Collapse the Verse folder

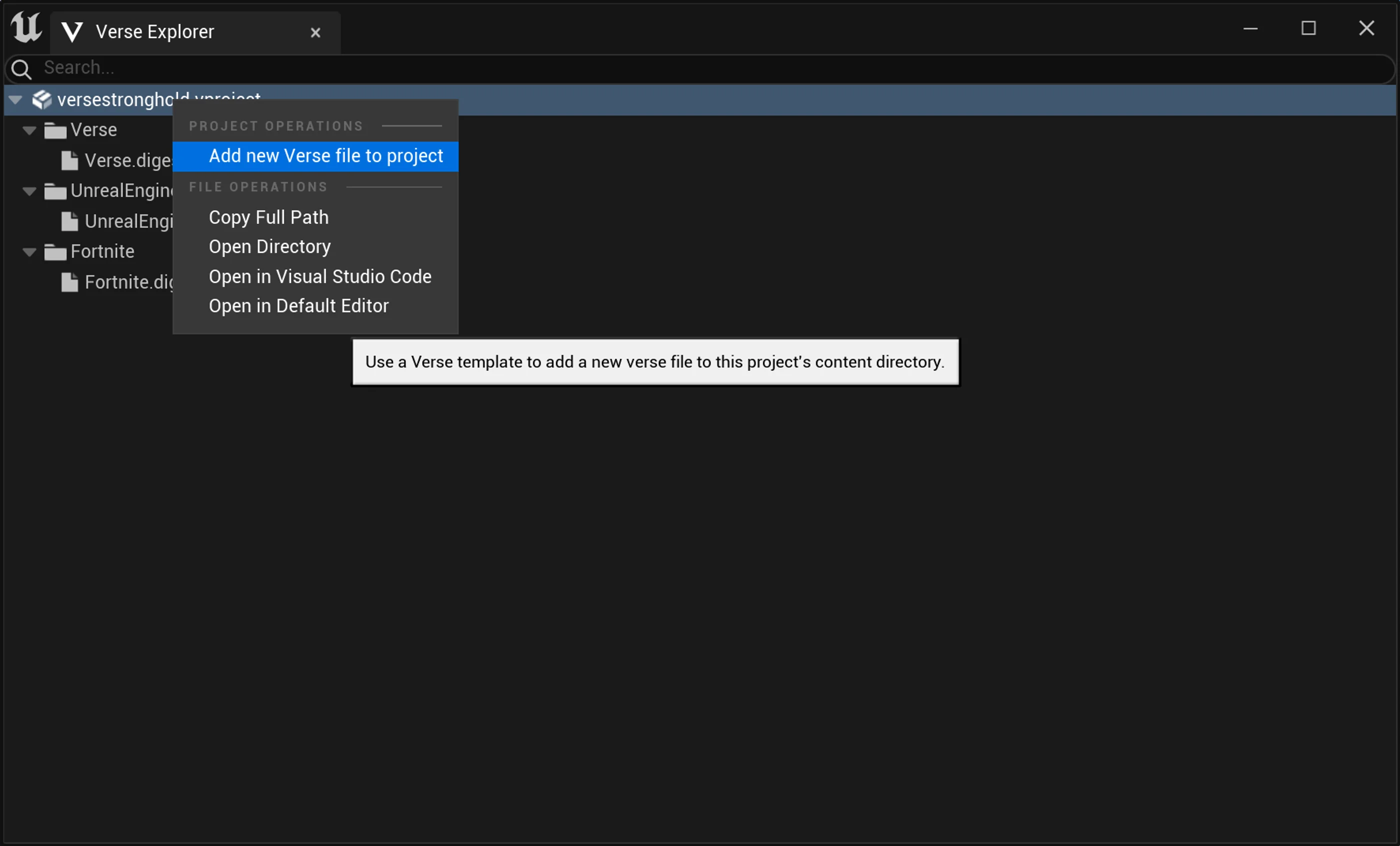point(29,130)
